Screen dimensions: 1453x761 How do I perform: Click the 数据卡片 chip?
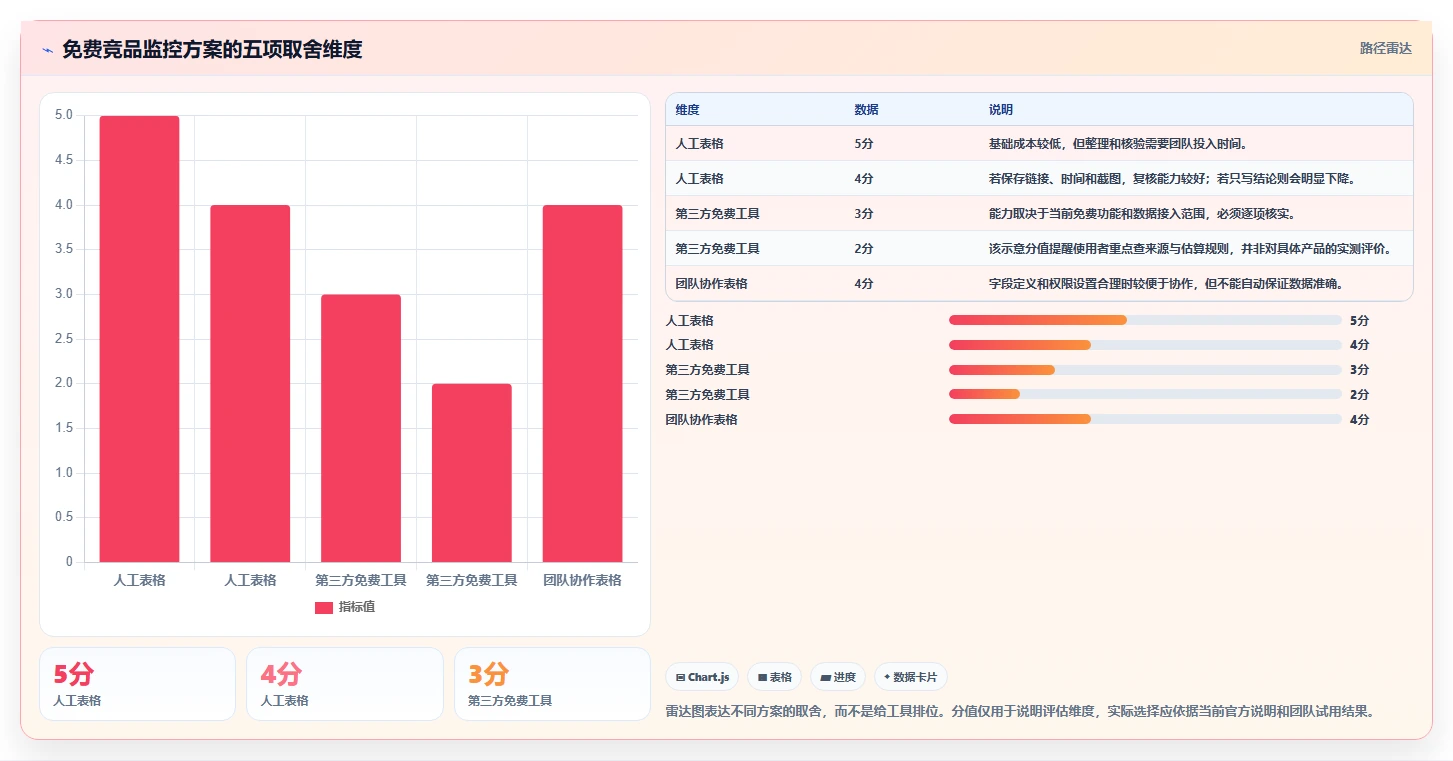tap(910, 677)
